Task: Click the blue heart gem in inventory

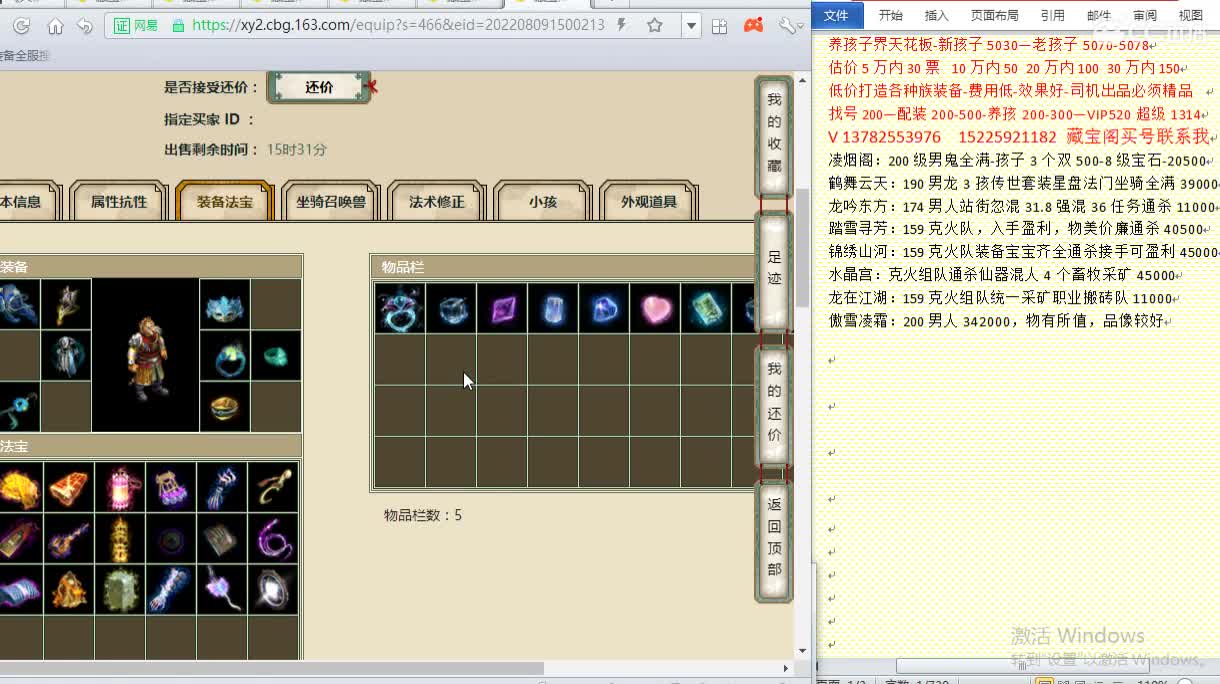Action: click(604, 308)
